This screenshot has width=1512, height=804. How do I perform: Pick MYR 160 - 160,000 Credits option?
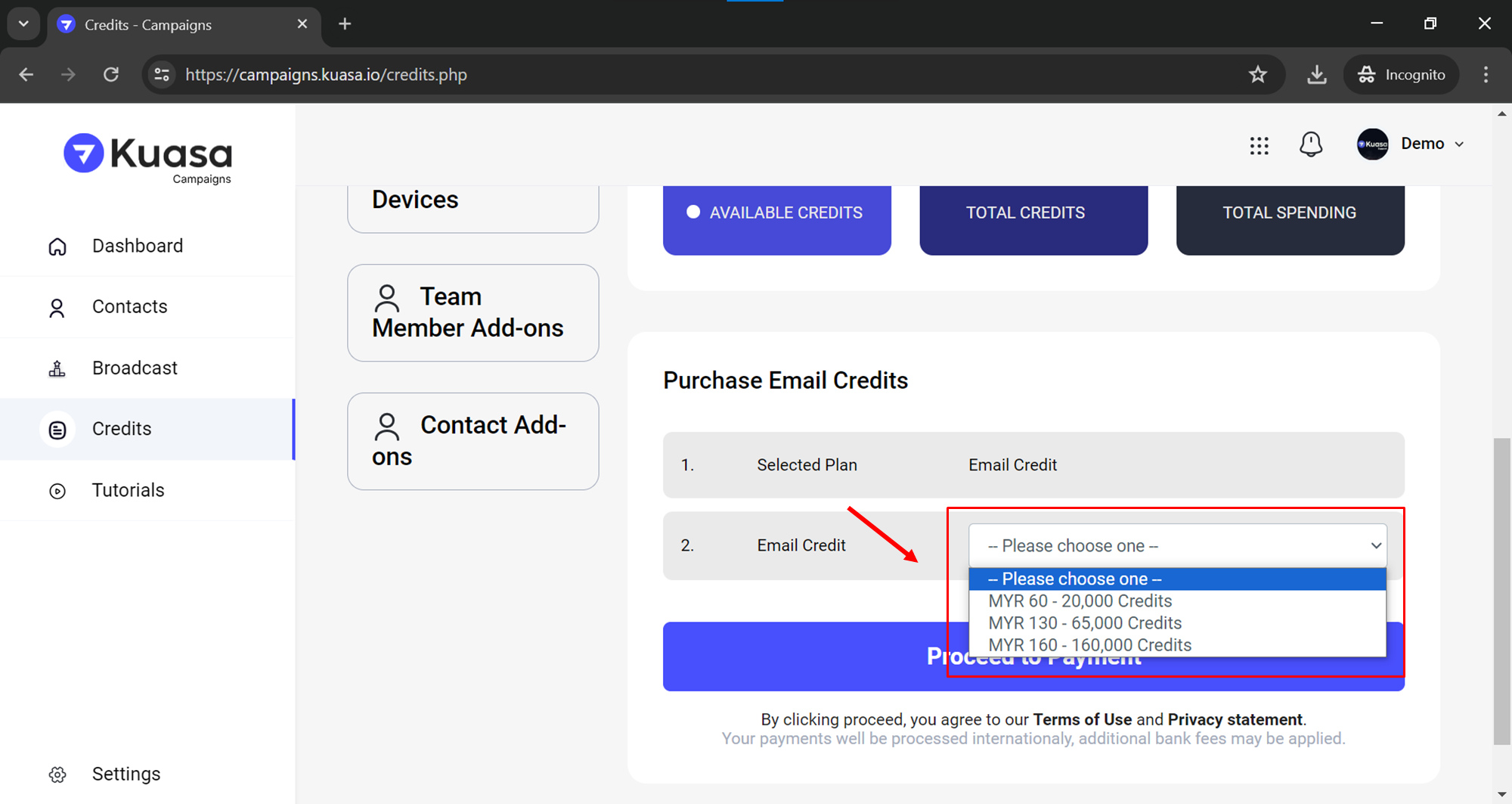coord(1089,645)
